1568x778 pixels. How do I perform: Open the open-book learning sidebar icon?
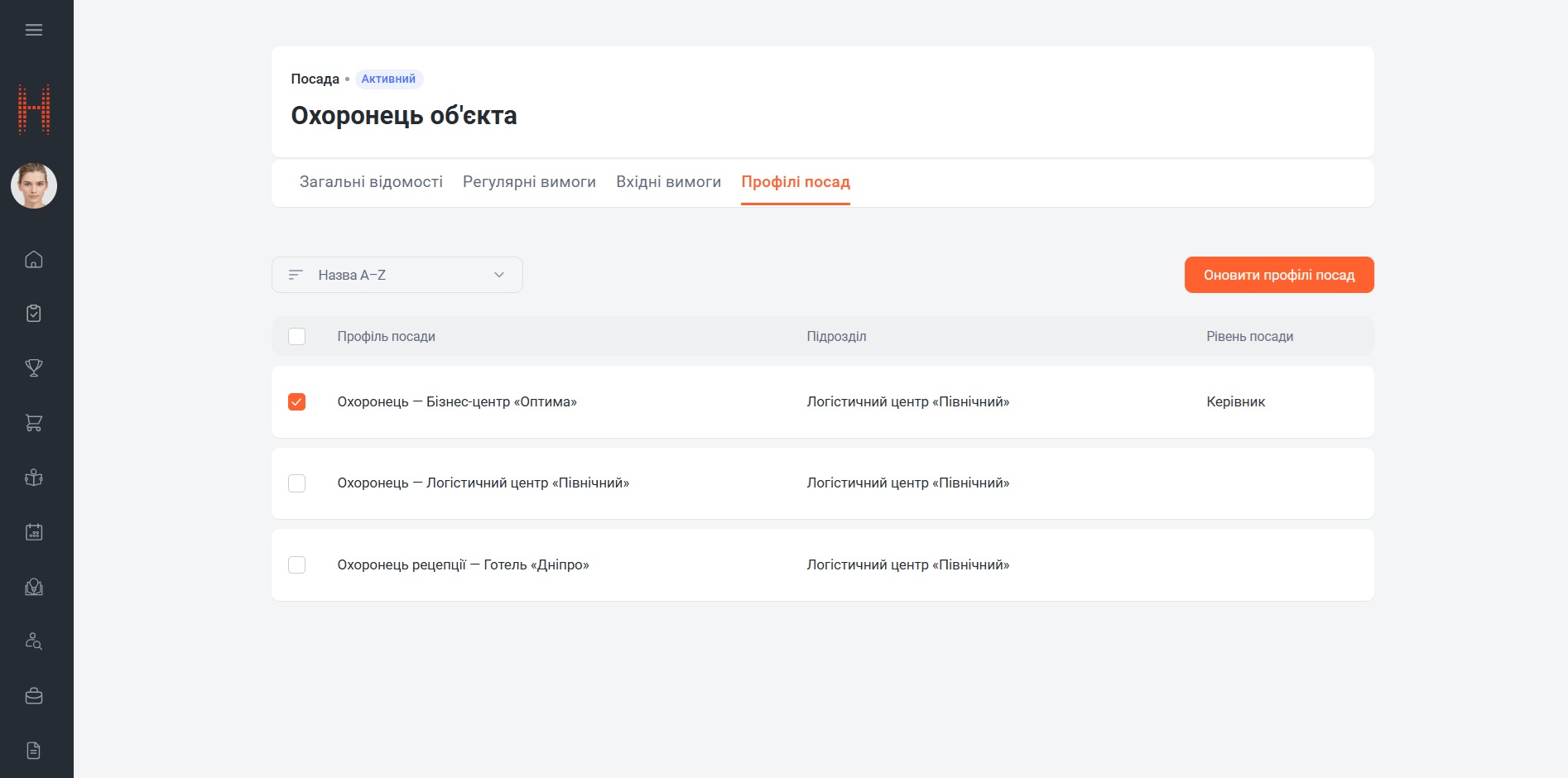coord(34,587)
